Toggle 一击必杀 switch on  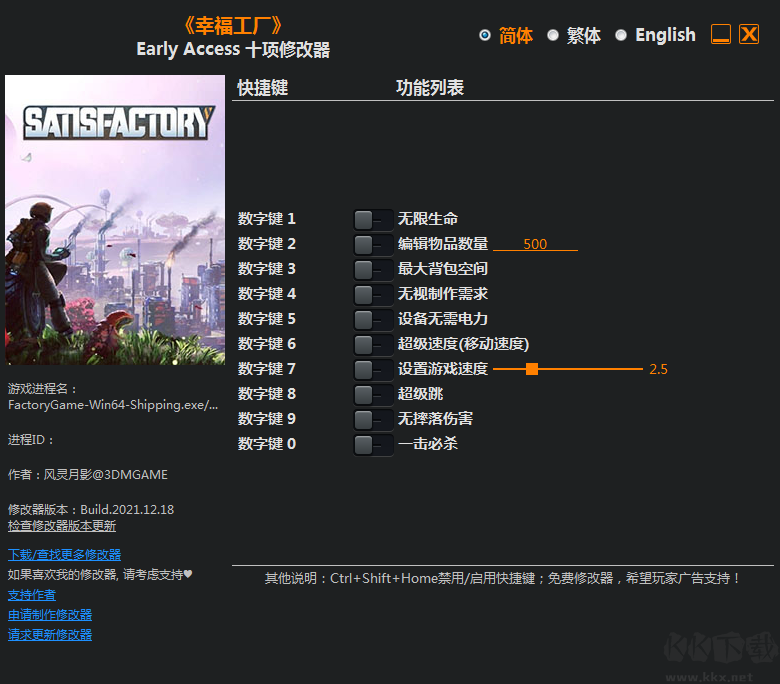coord(373,444)
